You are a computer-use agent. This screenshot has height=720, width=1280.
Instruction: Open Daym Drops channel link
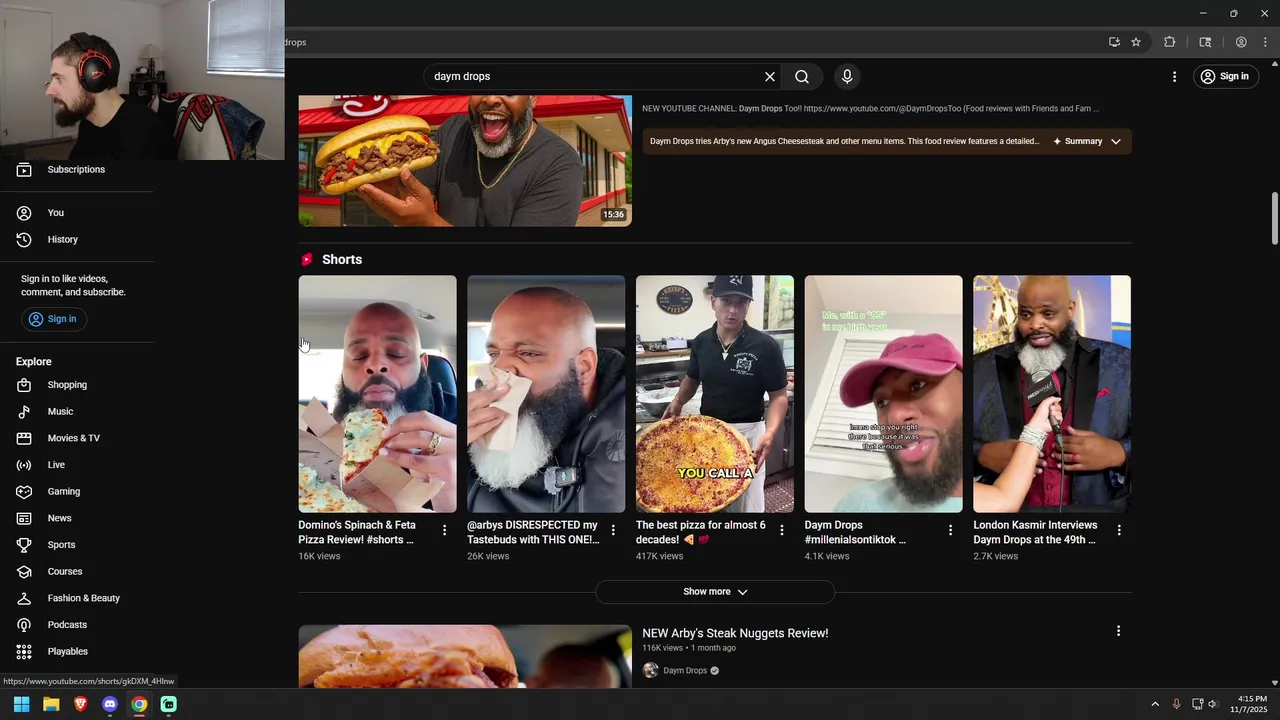point(685,671)
